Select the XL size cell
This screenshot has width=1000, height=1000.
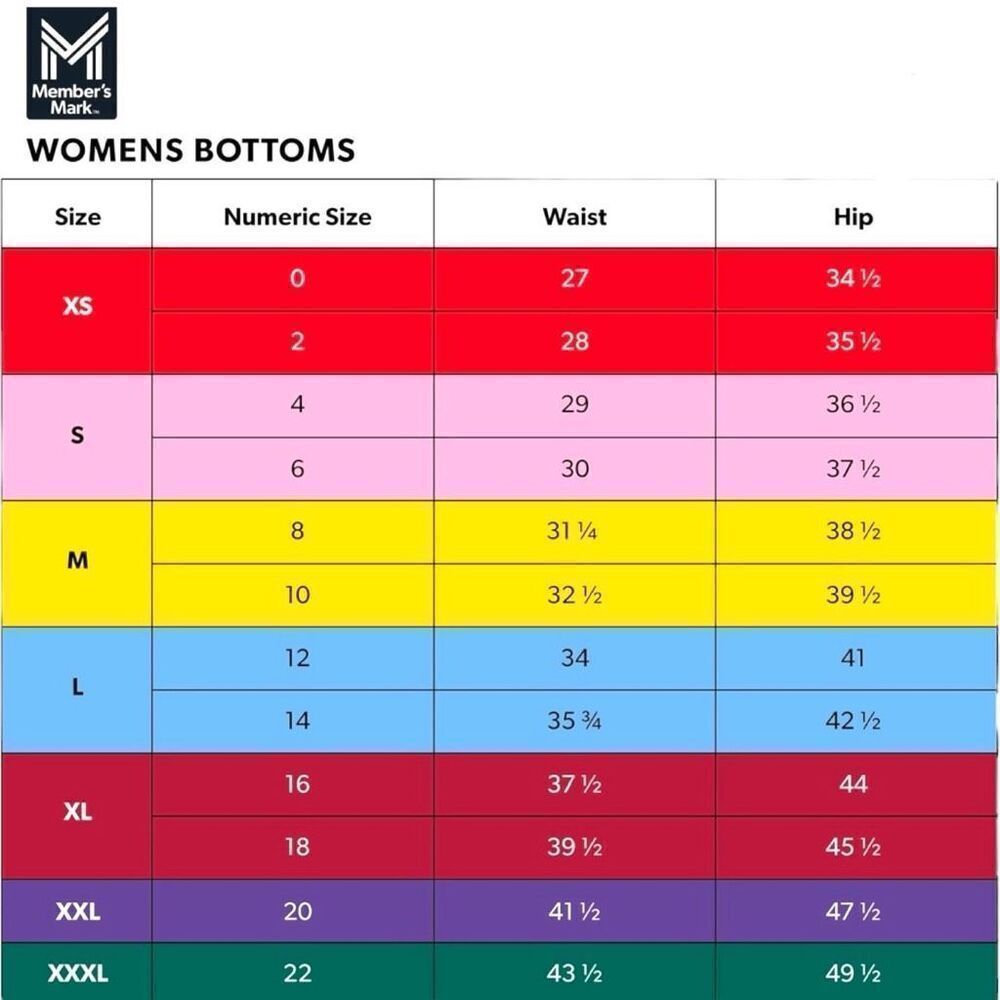77,816
